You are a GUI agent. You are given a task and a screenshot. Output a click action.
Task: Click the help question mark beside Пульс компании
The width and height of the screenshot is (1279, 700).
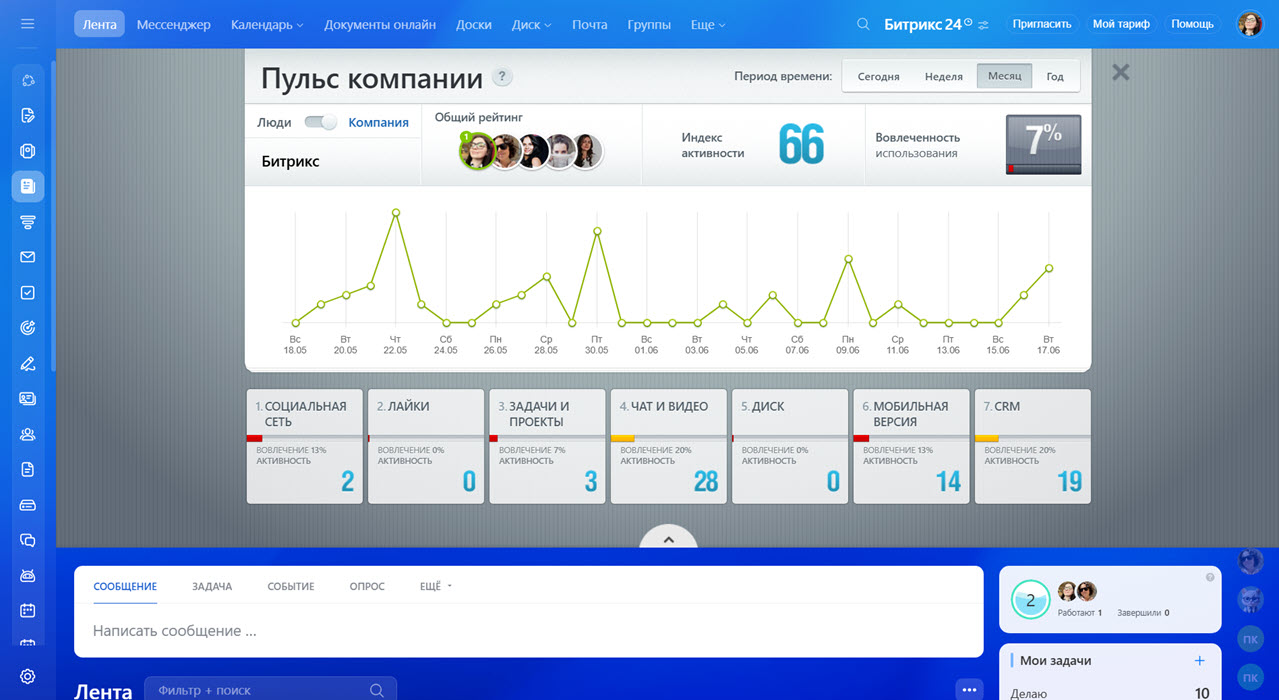[x=503, y=77]
